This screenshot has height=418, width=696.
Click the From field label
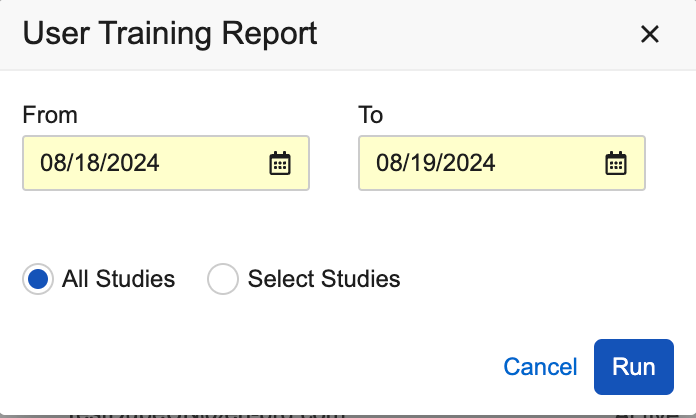click(x=50, y=115)
